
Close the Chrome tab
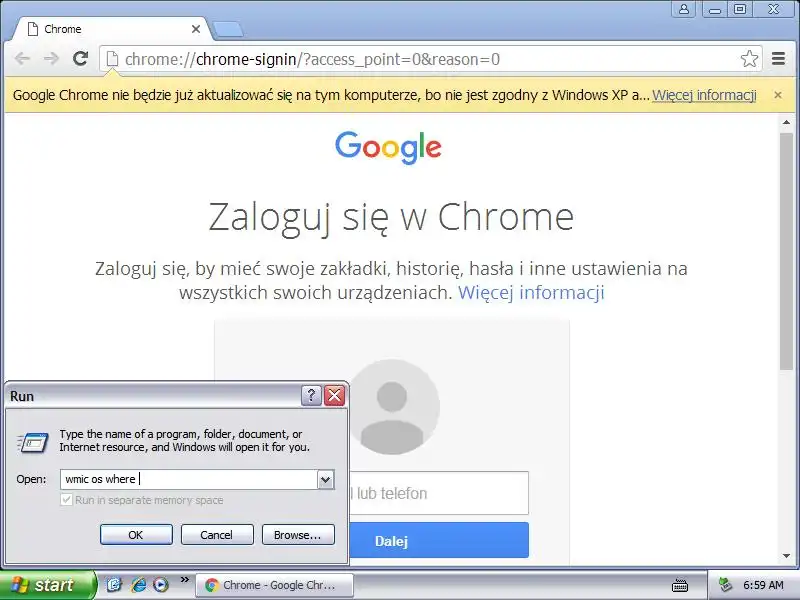coord(195,29)
